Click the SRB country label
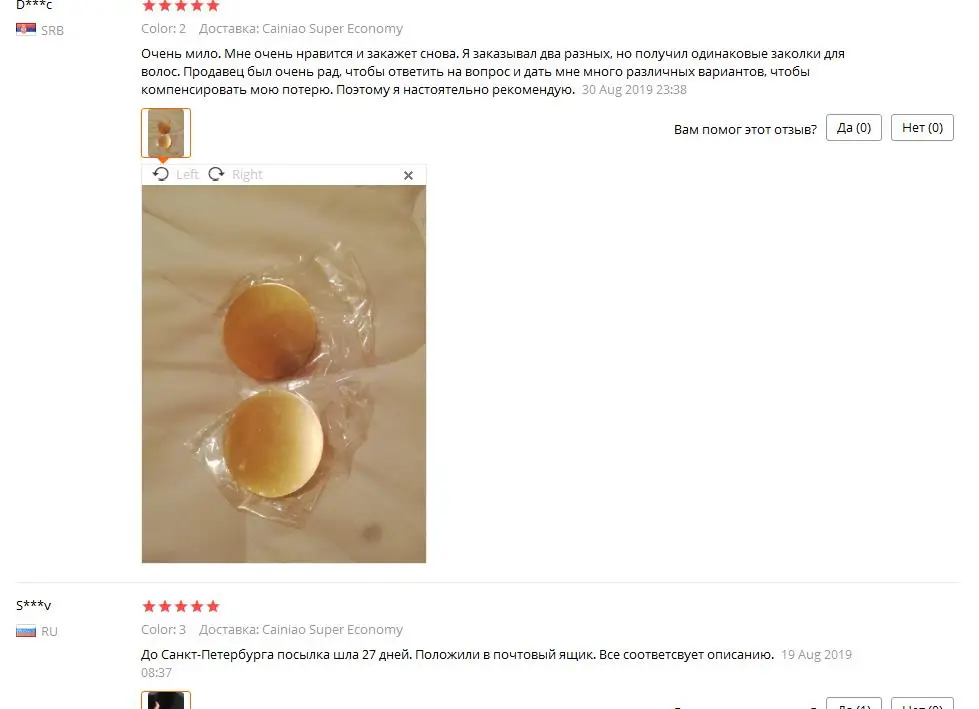 point(52,30)
